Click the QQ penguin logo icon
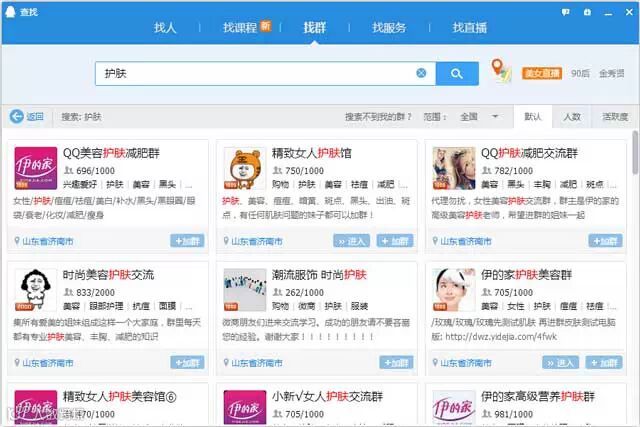The image size is (640, 427). coord(10,11)
